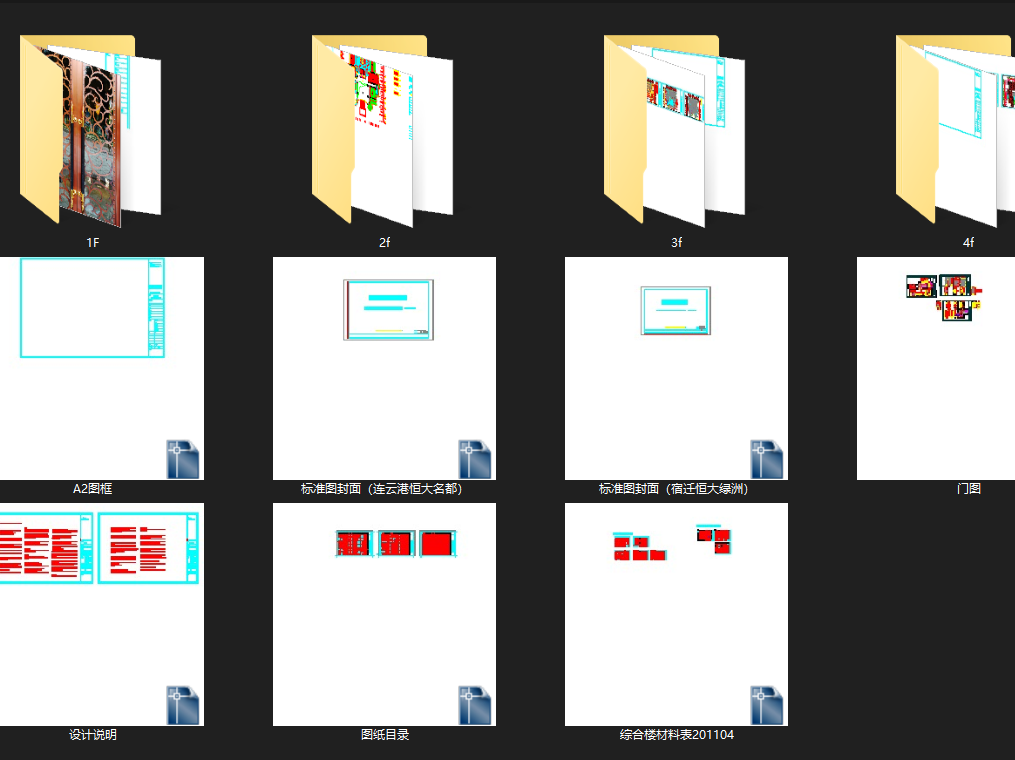This screenshot has height=760, width=1015.
Task: Click DWG badge icon on 设计说明 file
Action: (183, 705)
